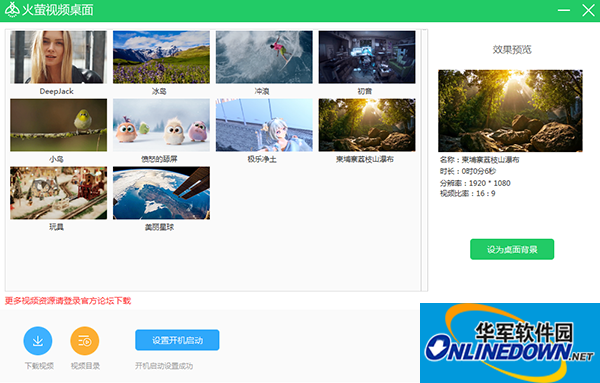
Task: Choose the 美丽星球 earth thumbnail
Action: point(161,193)
